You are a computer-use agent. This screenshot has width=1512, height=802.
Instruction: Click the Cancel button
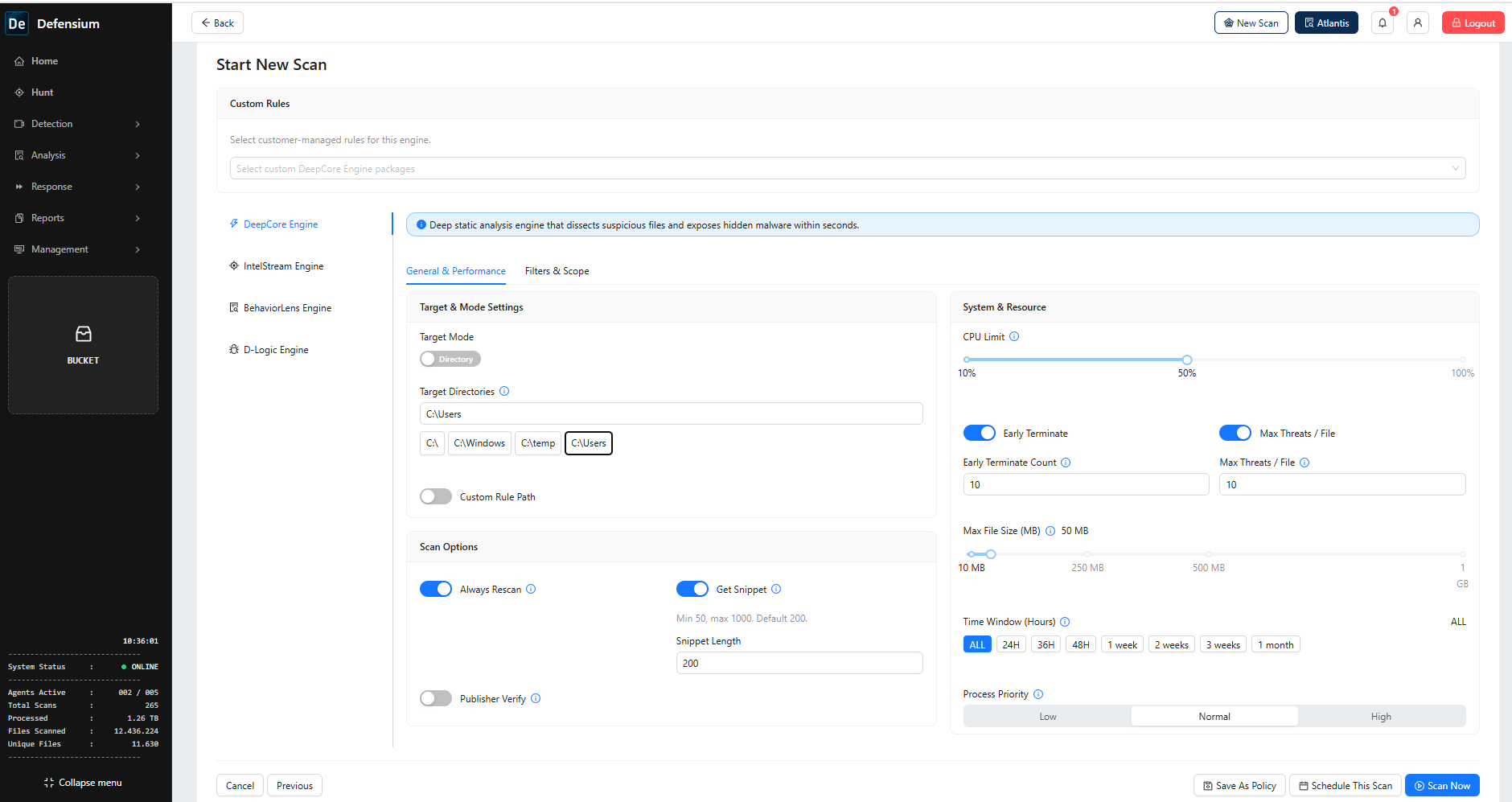coord(240,785)
